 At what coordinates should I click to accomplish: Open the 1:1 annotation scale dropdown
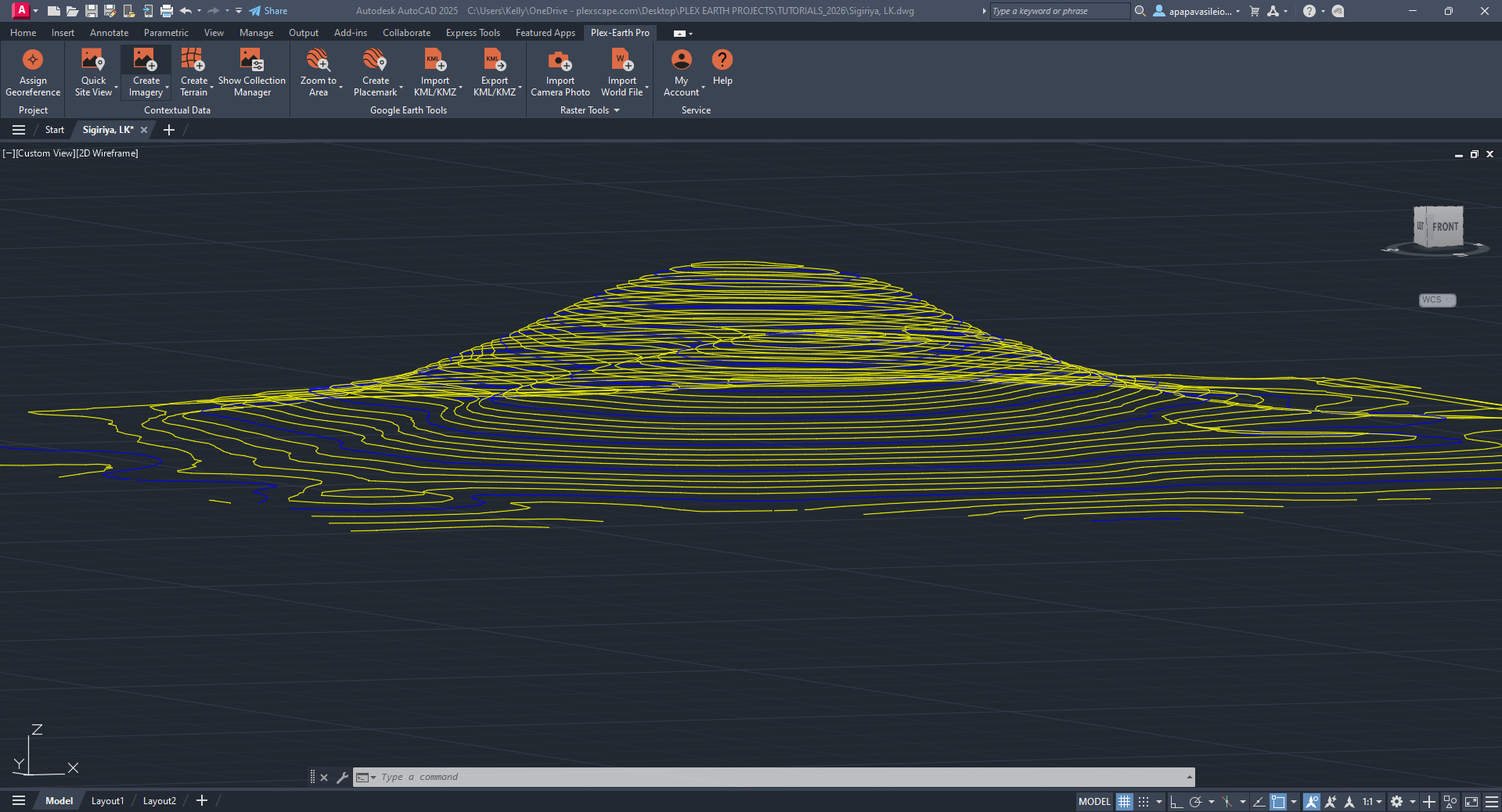click(1372, 802)
